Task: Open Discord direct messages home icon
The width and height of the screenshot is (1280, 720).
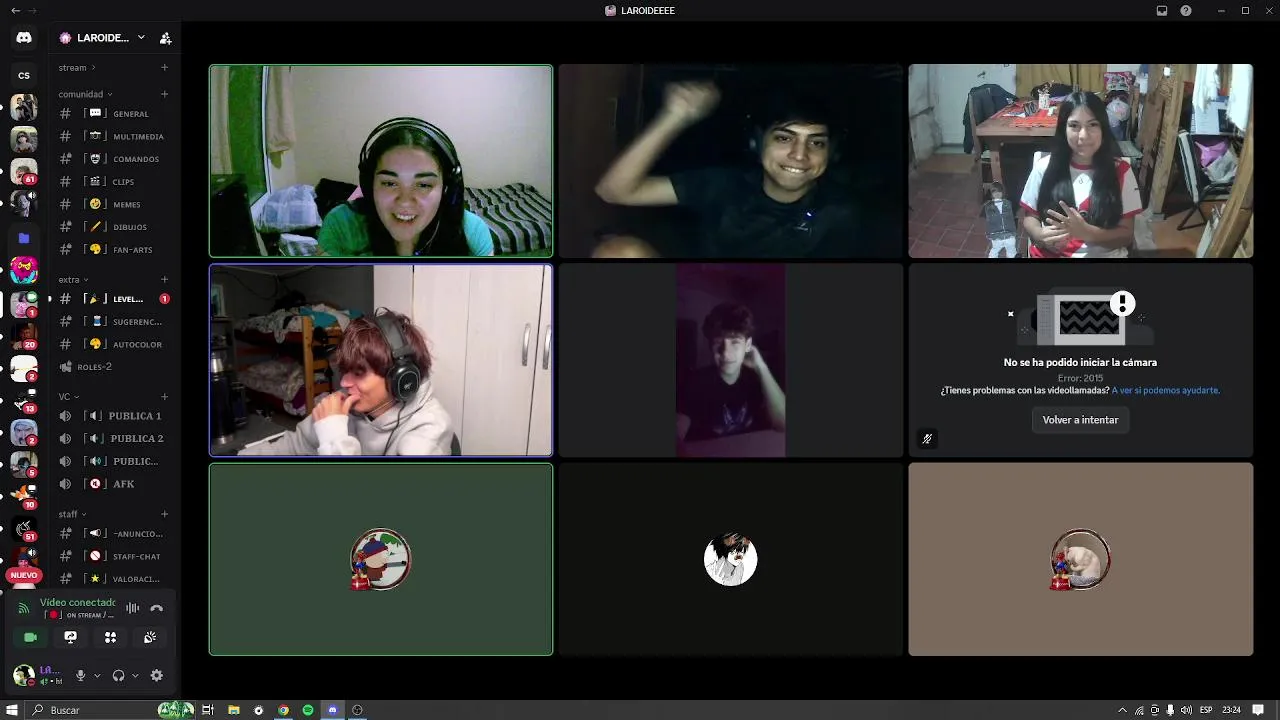Action: click(24, 38)
